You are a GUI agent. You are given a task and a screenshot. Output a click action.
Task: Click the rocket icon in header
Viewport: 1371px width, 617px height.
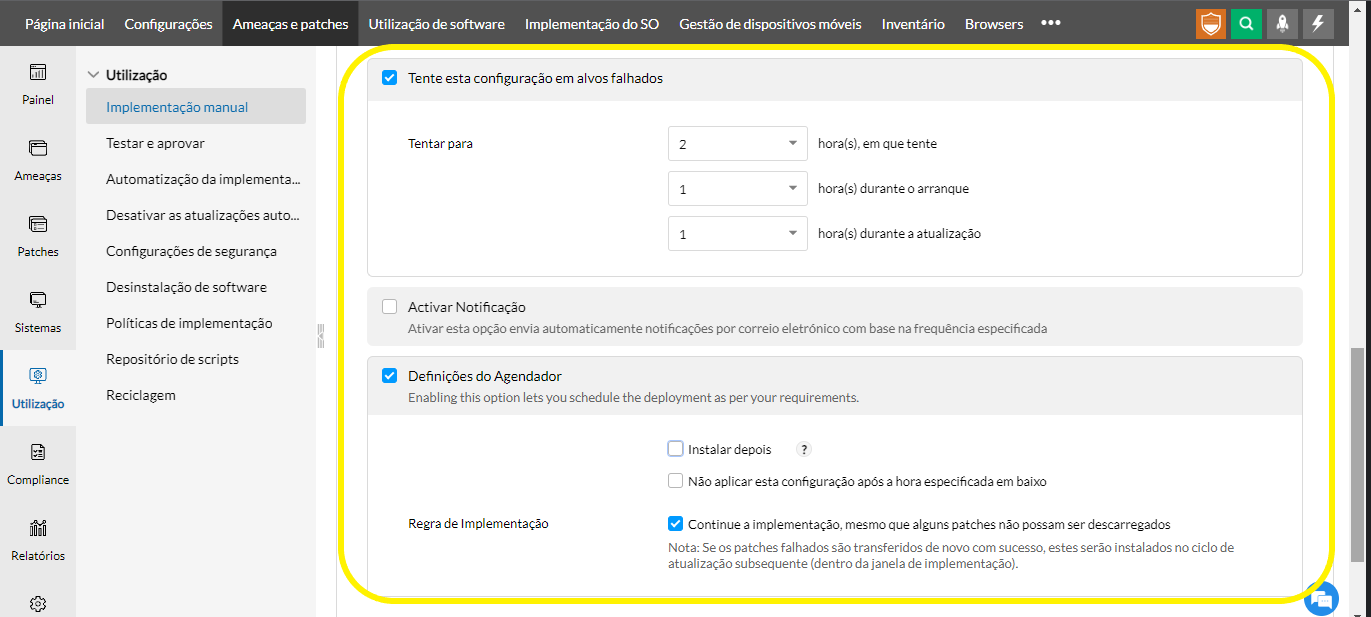1282,24
